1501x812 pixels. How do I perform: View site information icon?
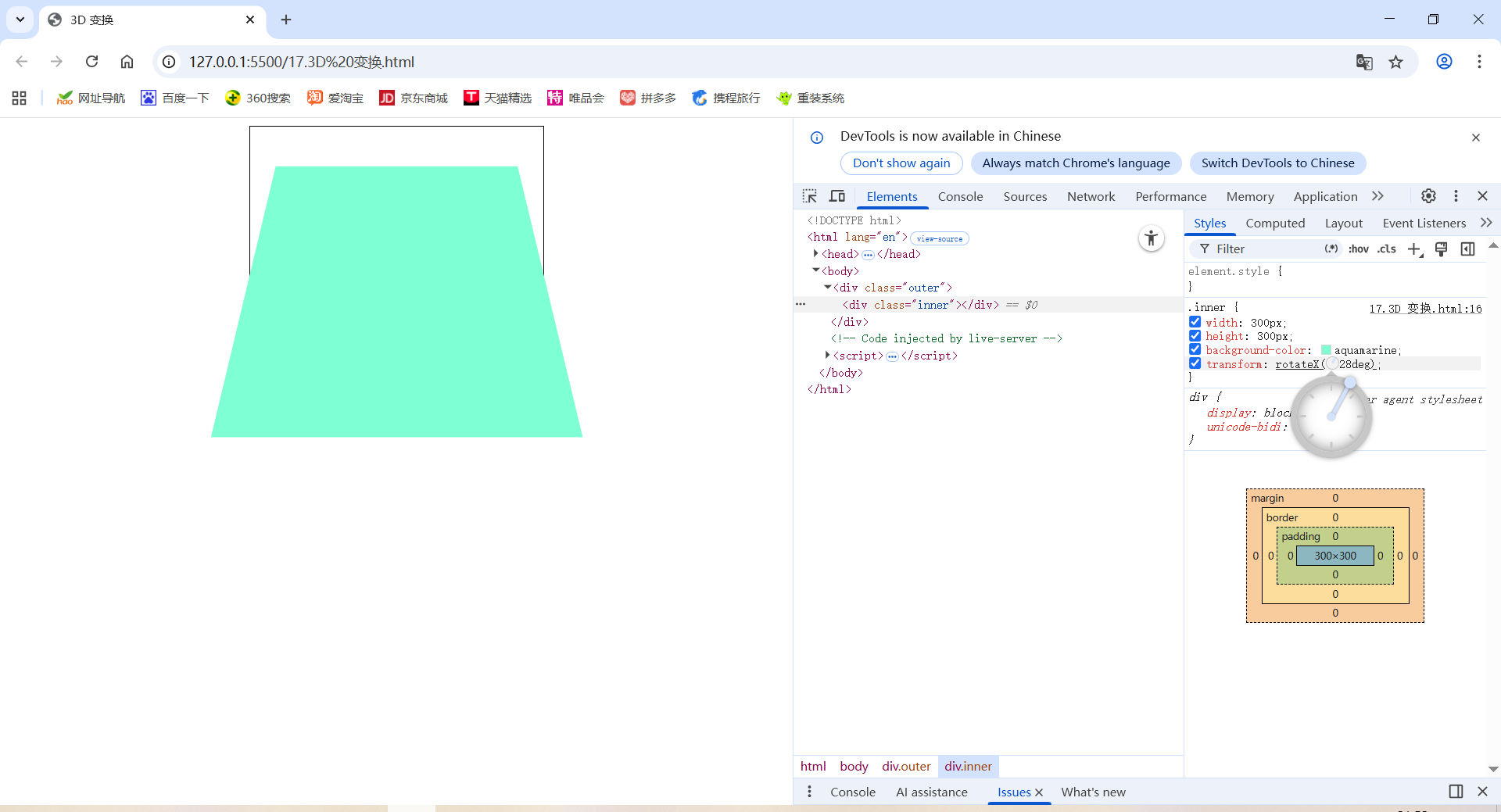click(169, 62)
